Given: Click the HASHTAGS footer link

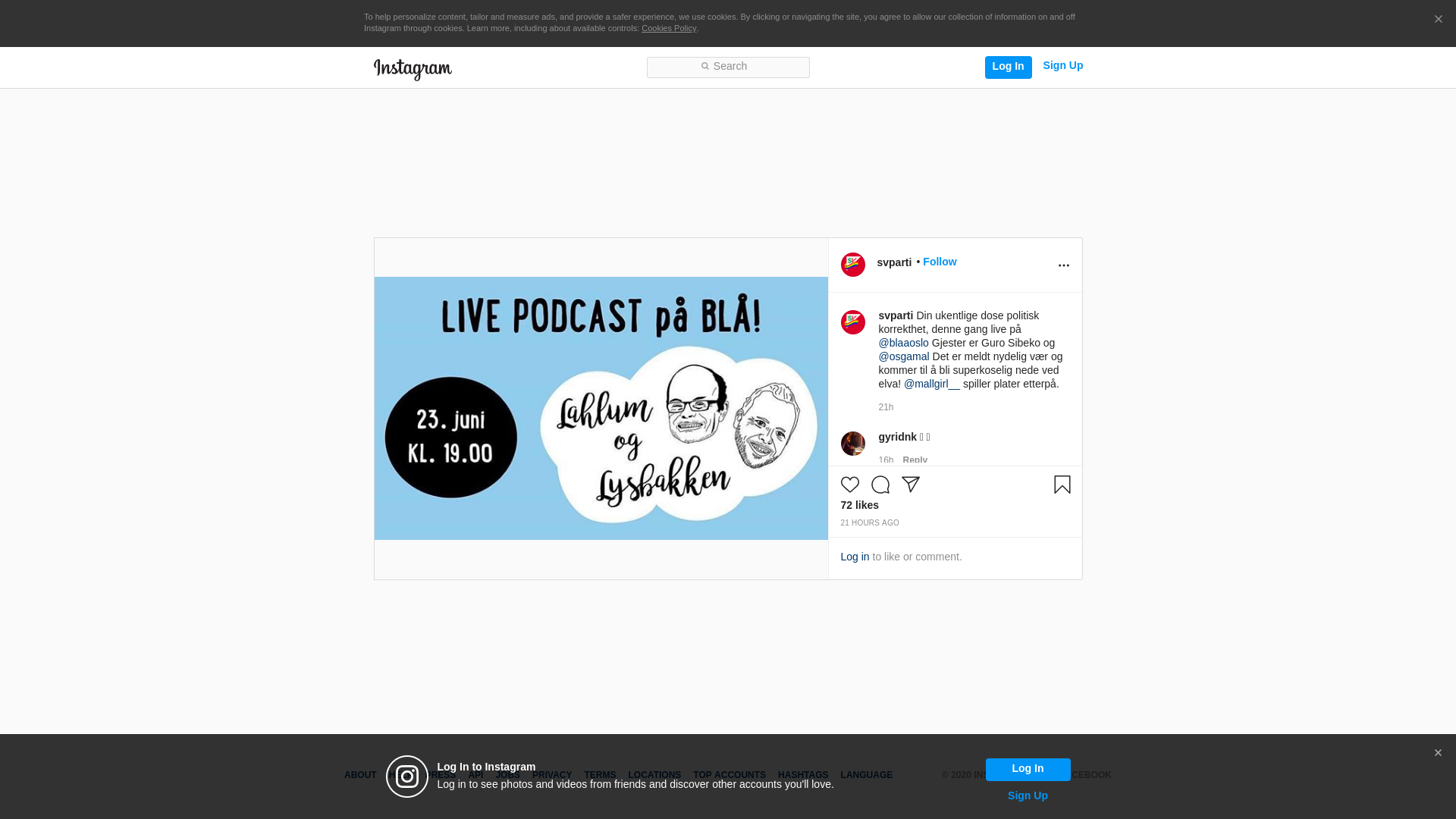Looking at the screenshot, I should [x=802, y=775].
